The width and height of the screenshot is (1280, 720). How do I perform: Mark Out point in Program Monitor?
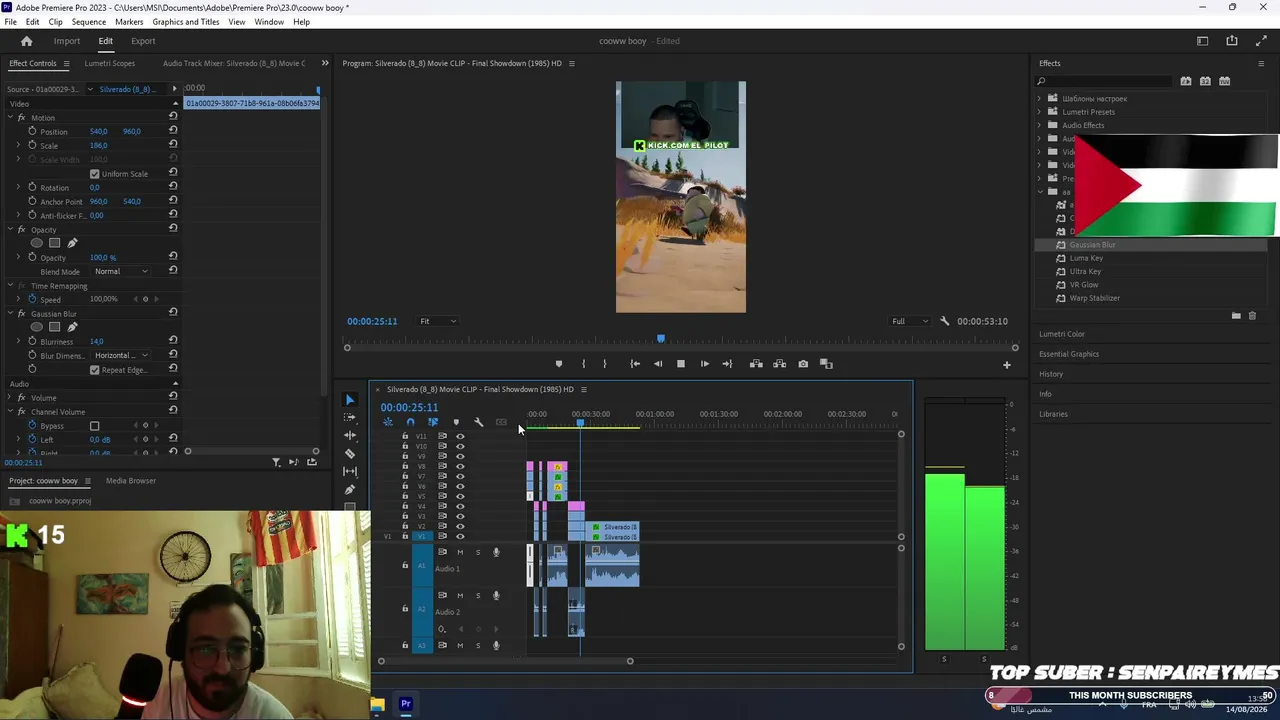(605, 364)
